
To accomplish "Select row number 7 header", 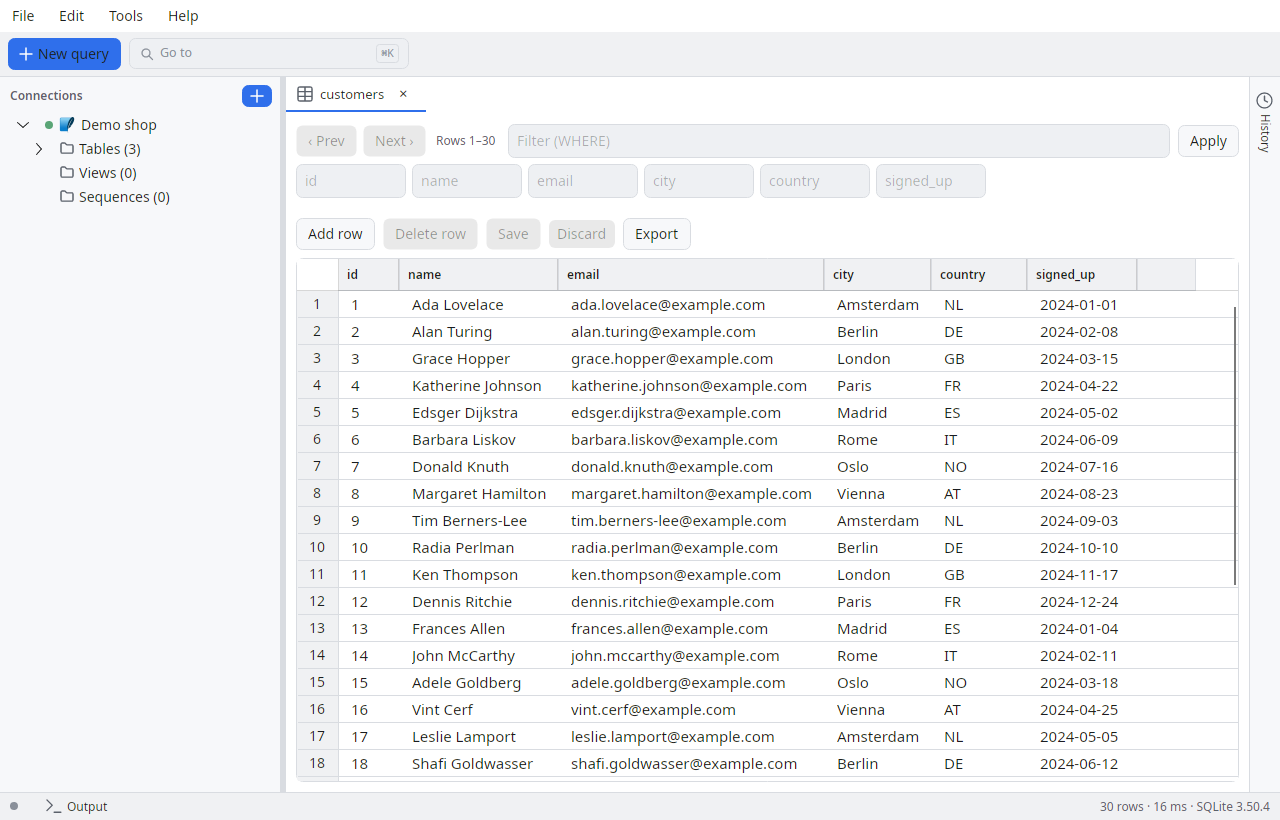I will click(x=317, y=466).
